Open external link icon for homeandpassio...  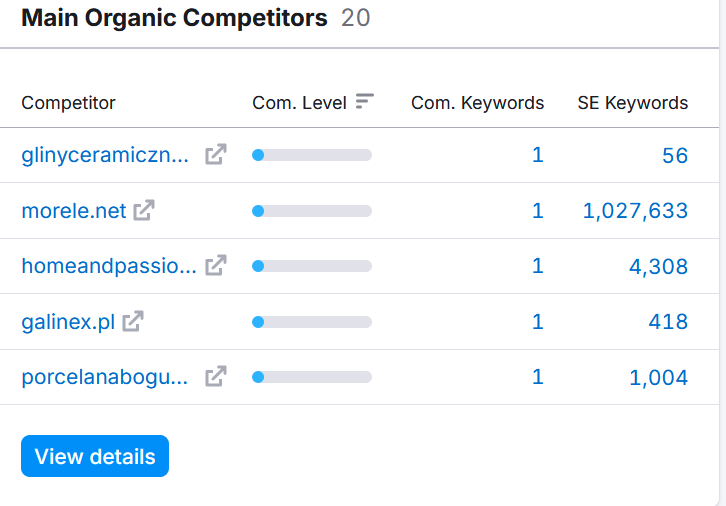(x=216, y=265)
